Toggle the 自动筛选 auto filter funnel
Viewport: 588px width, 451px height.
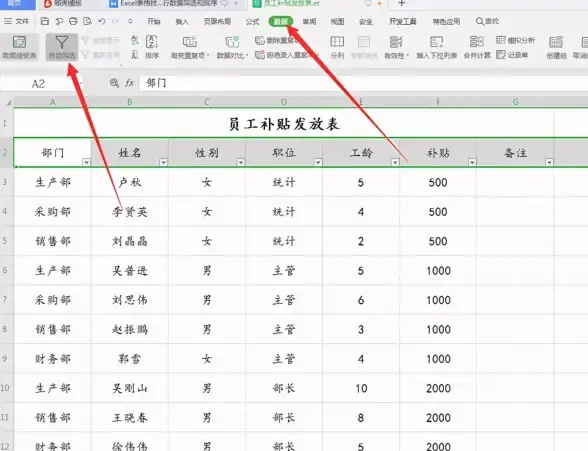pyautogui.click(x=62, y=47)
